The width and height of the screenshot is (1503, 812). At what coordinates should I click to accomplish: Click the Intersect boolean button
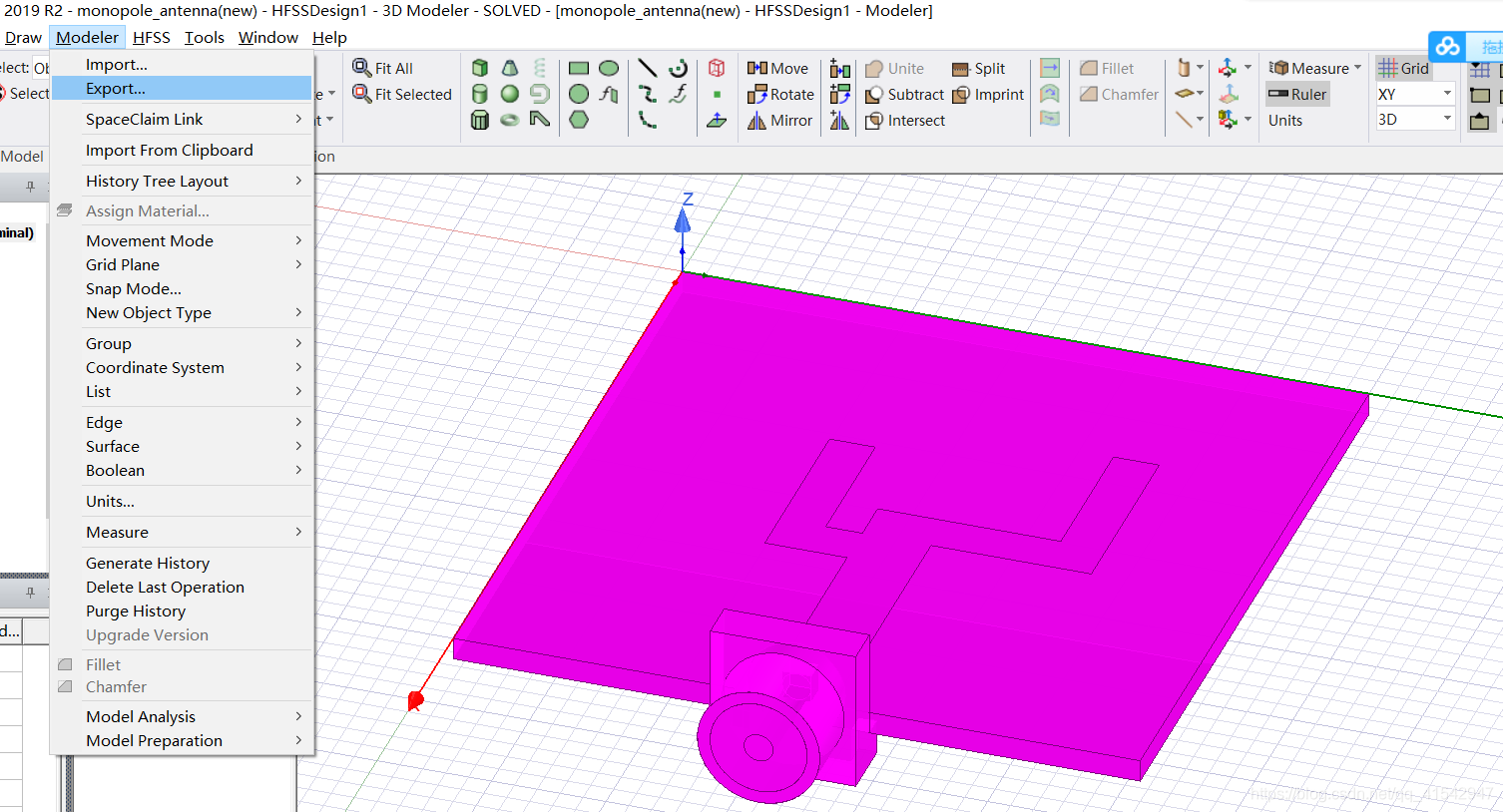(905, 120)
